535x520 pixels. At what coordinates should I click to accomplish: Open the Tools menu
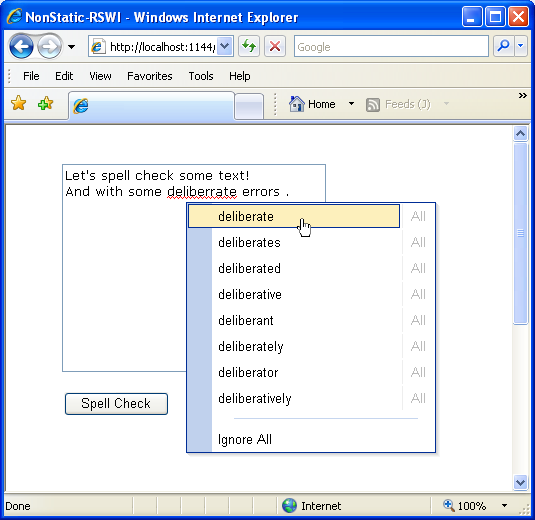pyautogui.click(x=201, y=76)
